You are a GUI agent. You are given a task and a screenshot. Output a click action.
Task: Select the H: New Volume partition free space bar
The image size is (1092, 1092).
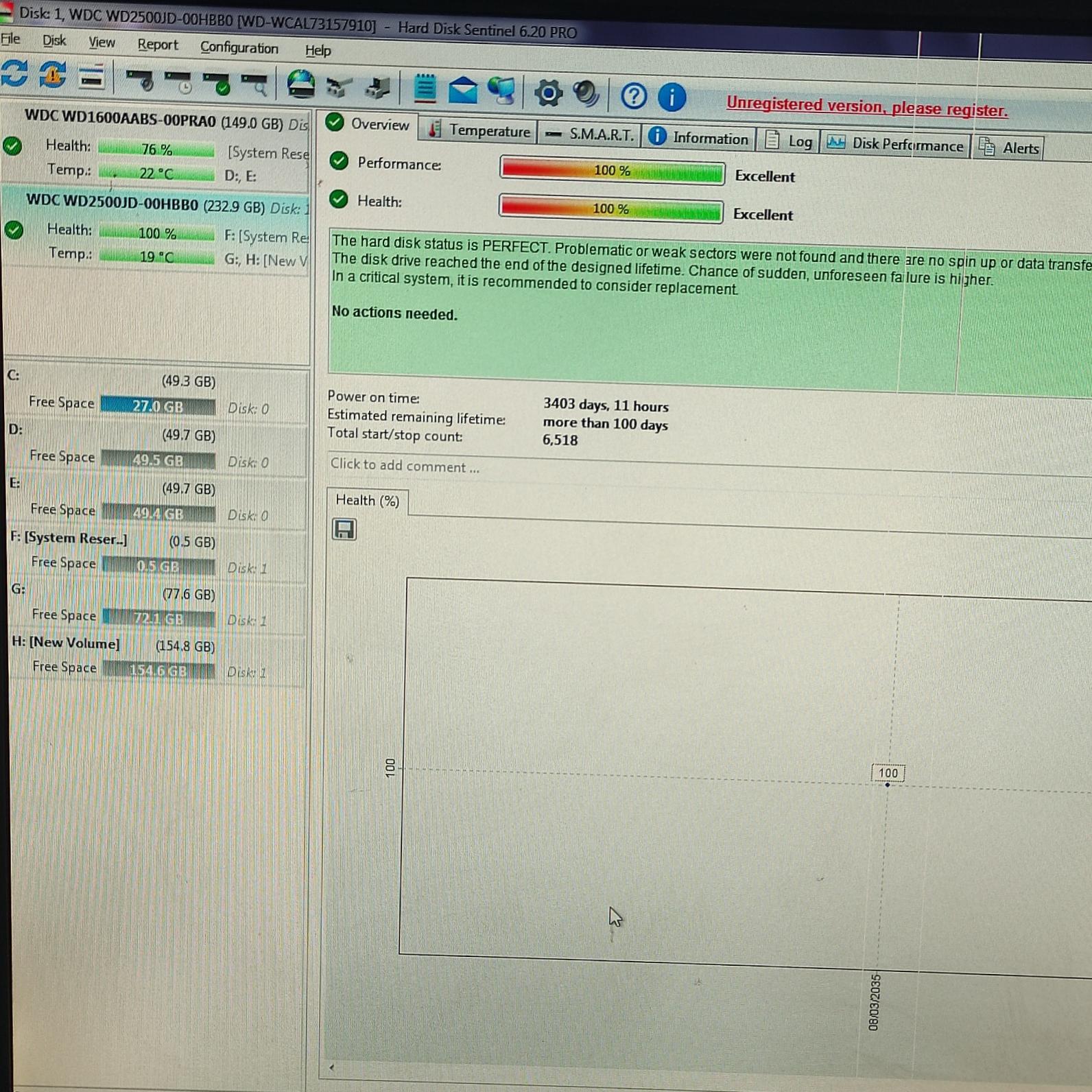pyautogui.click(x=158, y=670)
